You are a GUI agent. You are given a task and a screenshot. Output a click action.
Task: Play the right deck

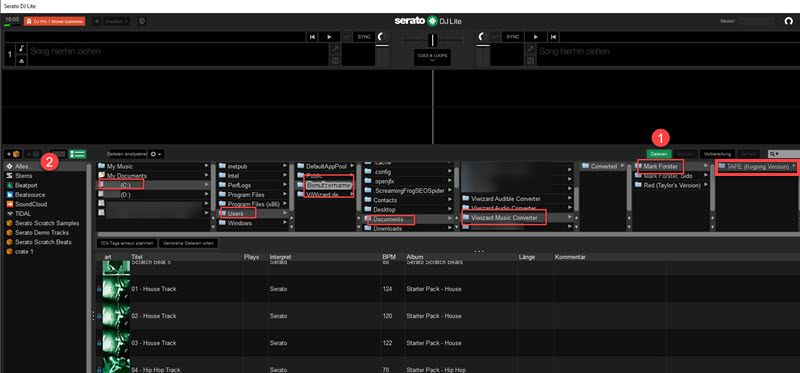tap(536, 37)
